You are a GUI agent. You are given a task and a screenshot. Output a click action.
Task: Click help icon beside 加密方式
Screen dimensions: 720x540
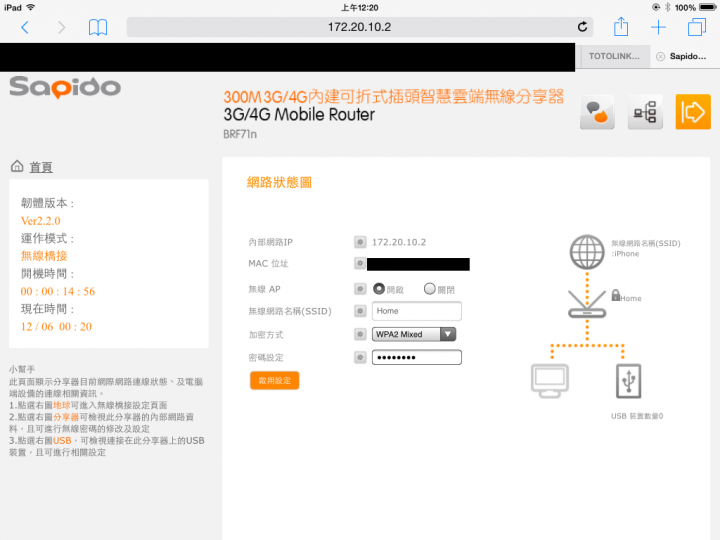pyautogui.click(x=360, y=334)
